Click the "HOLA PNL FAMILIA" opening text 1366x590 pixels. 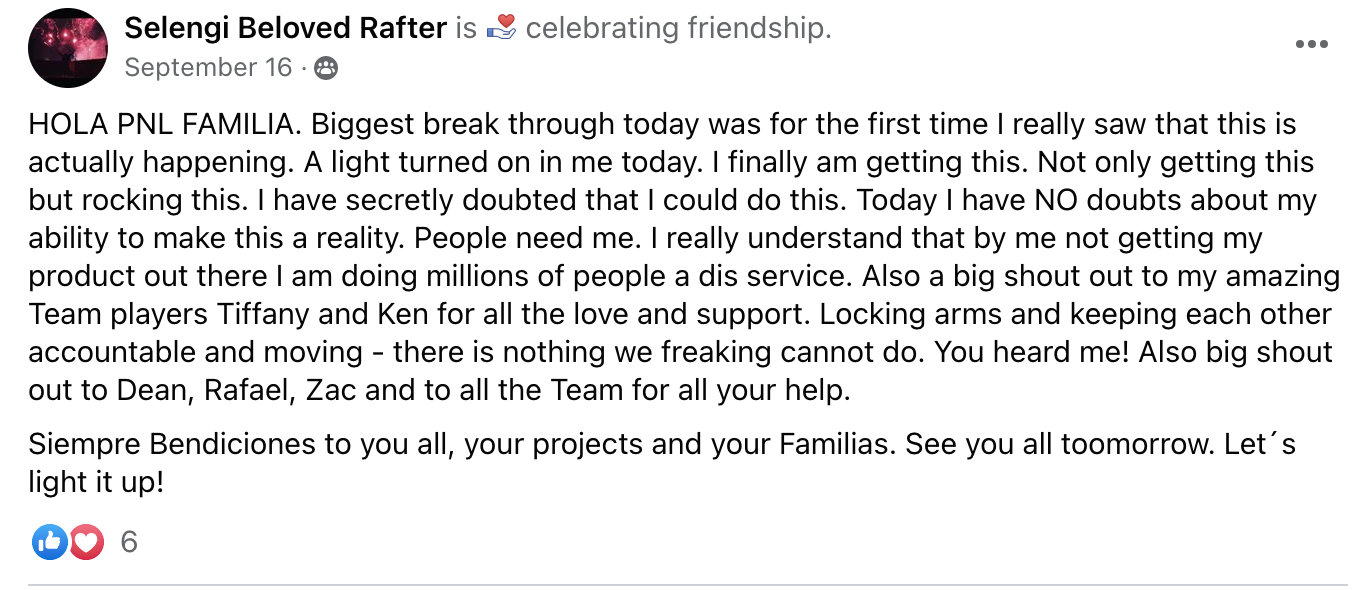click(165, 125)
